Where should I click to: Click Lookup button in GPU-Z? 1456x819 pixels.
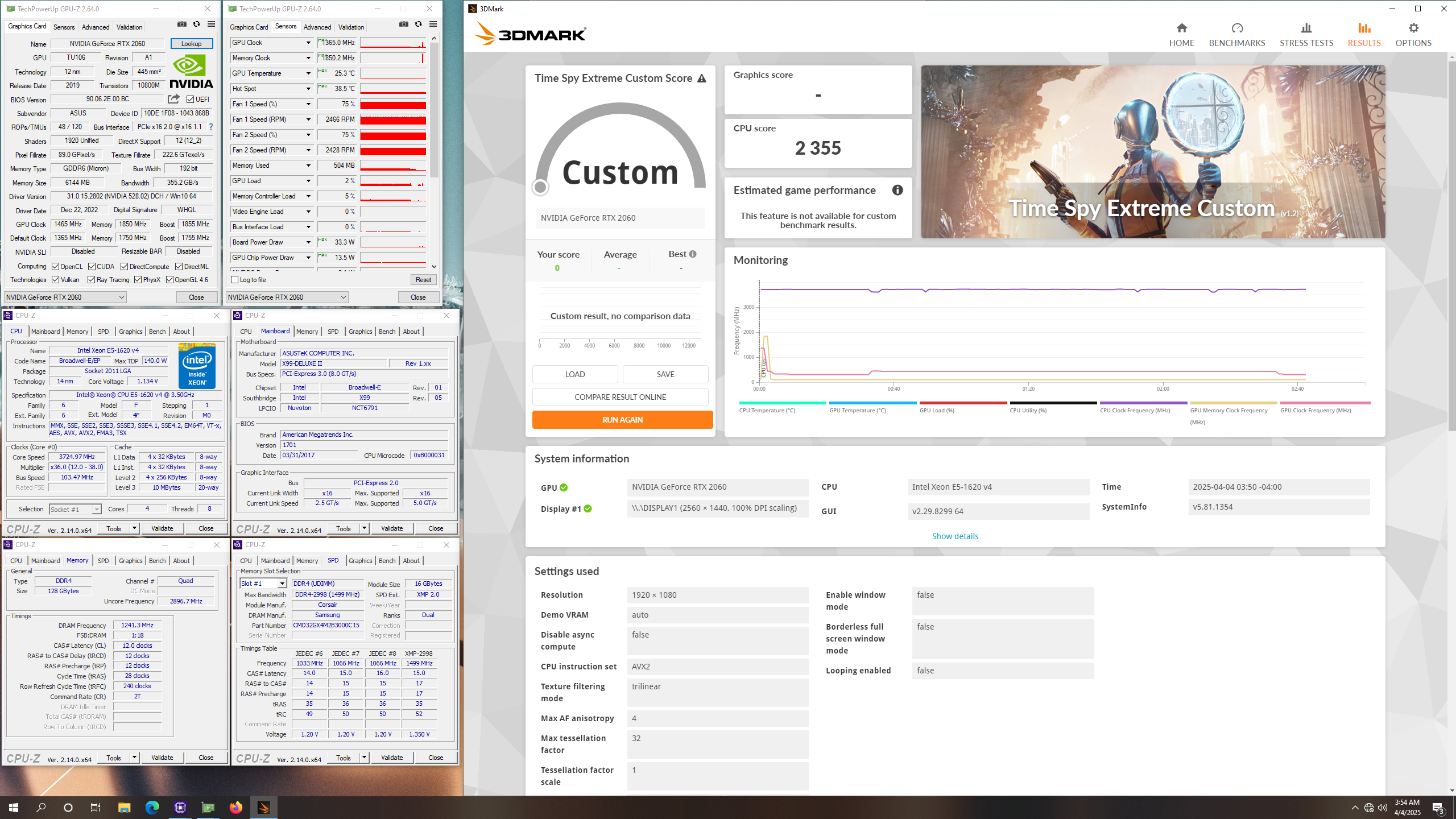(191, 44)
